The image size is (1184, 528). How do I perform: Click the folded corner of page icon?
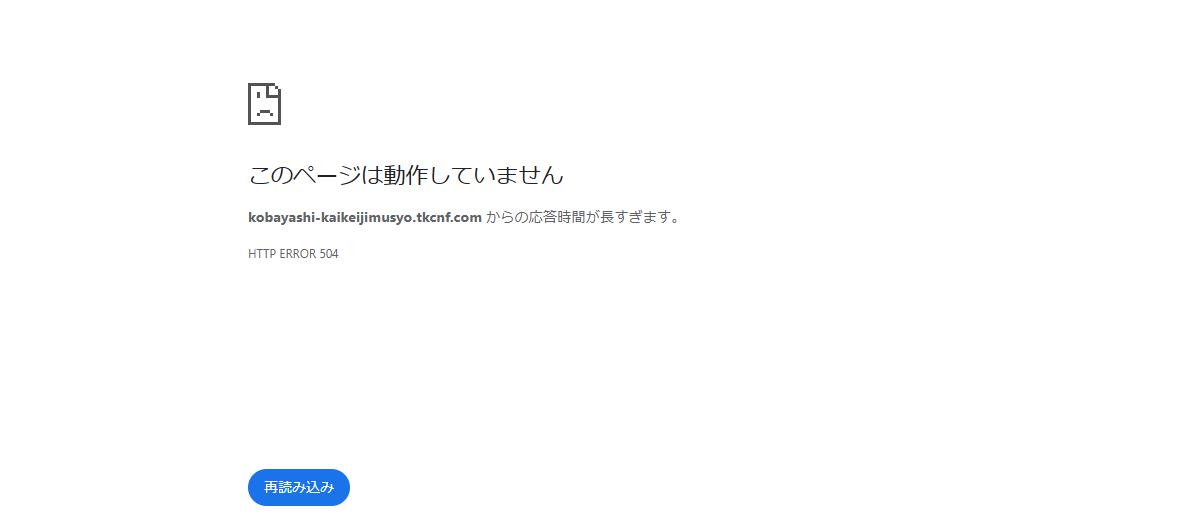pos(276,90)
